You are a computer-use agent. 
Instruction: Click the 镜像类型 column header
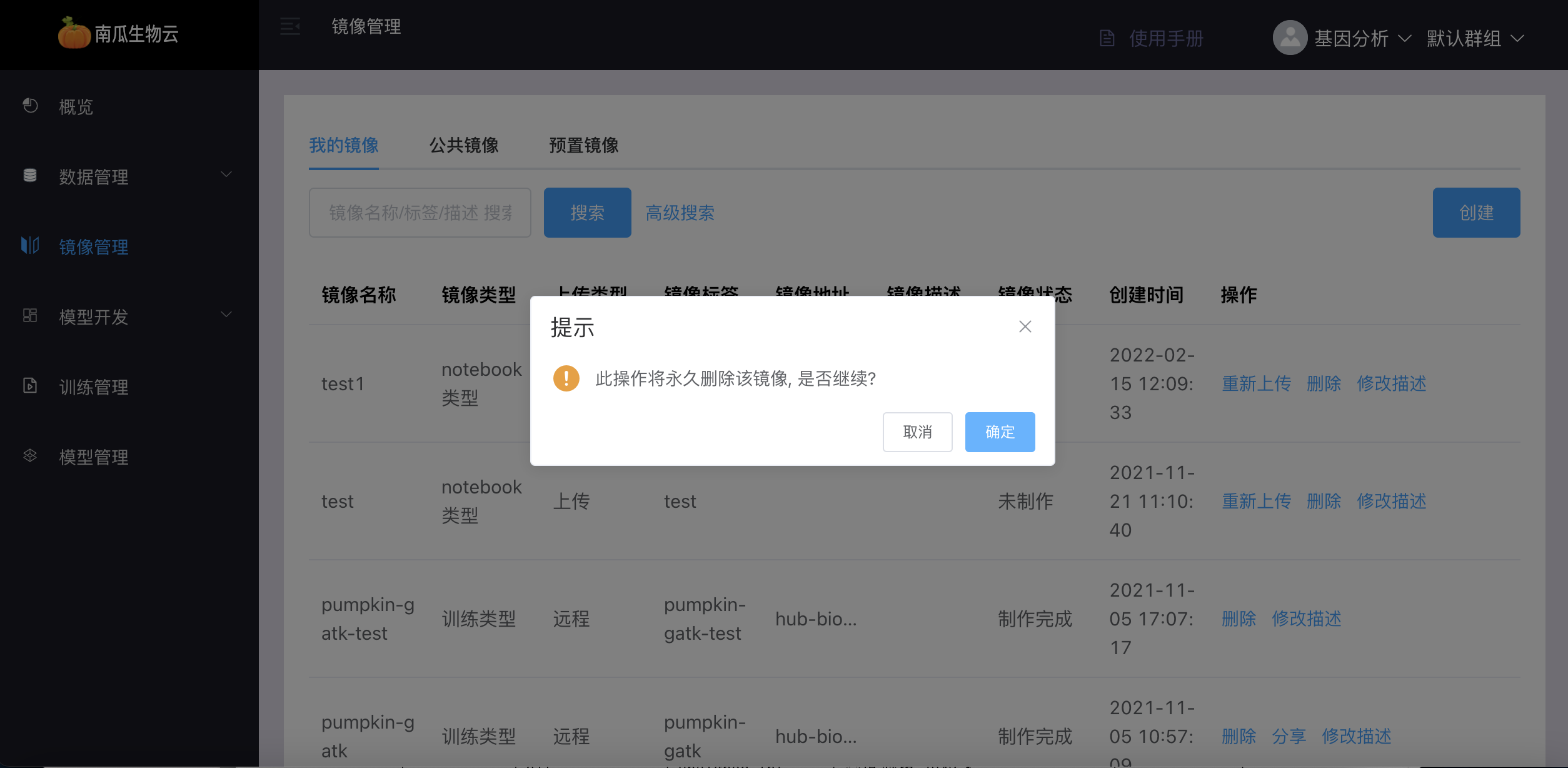pyautogui.click(x=479, y=295)
